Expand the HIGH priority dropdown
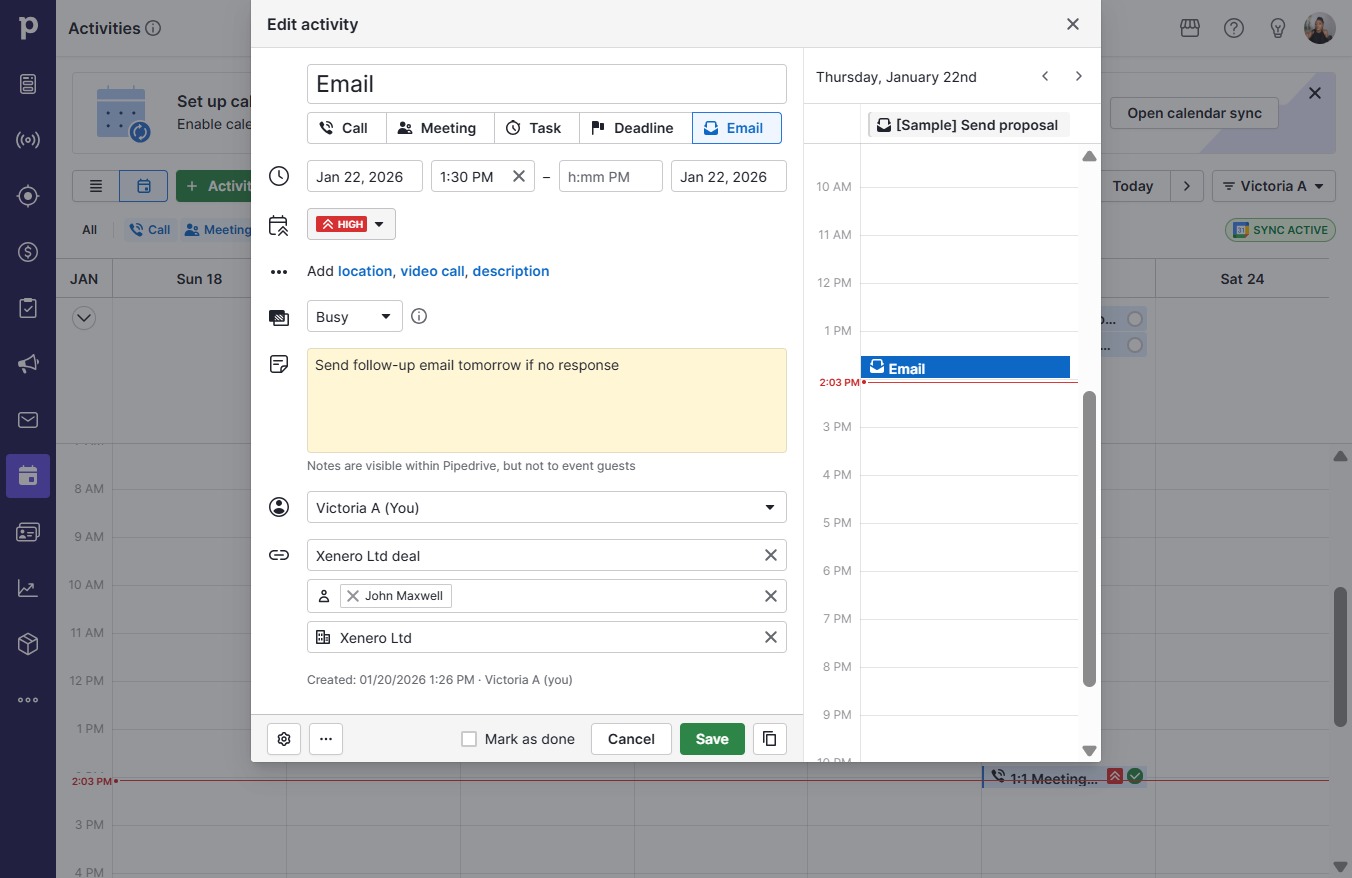1352x878 pixels. click(351, 224)
